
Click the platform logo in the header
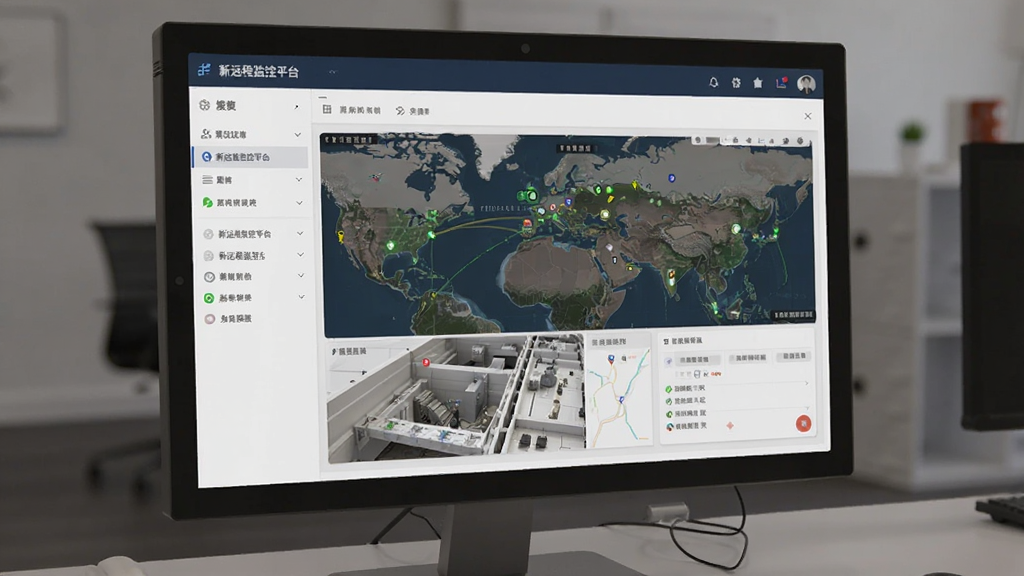pos(204,70)
